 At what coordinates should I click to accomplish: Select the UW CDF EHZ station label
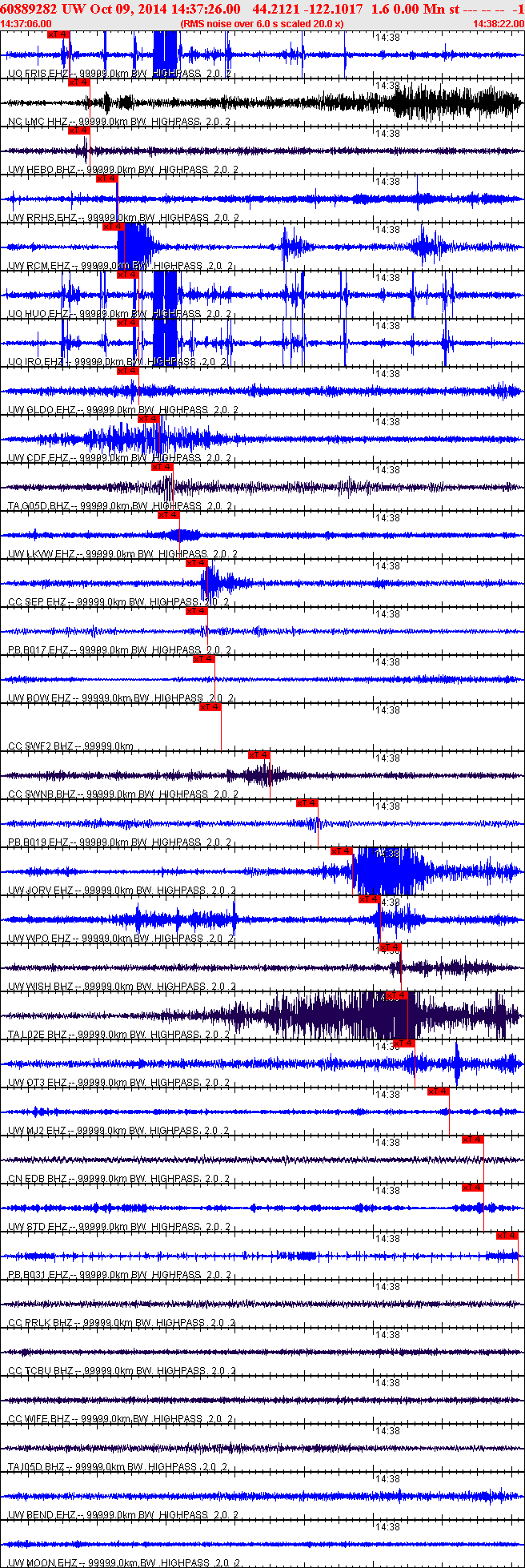[x=120, y=458]
